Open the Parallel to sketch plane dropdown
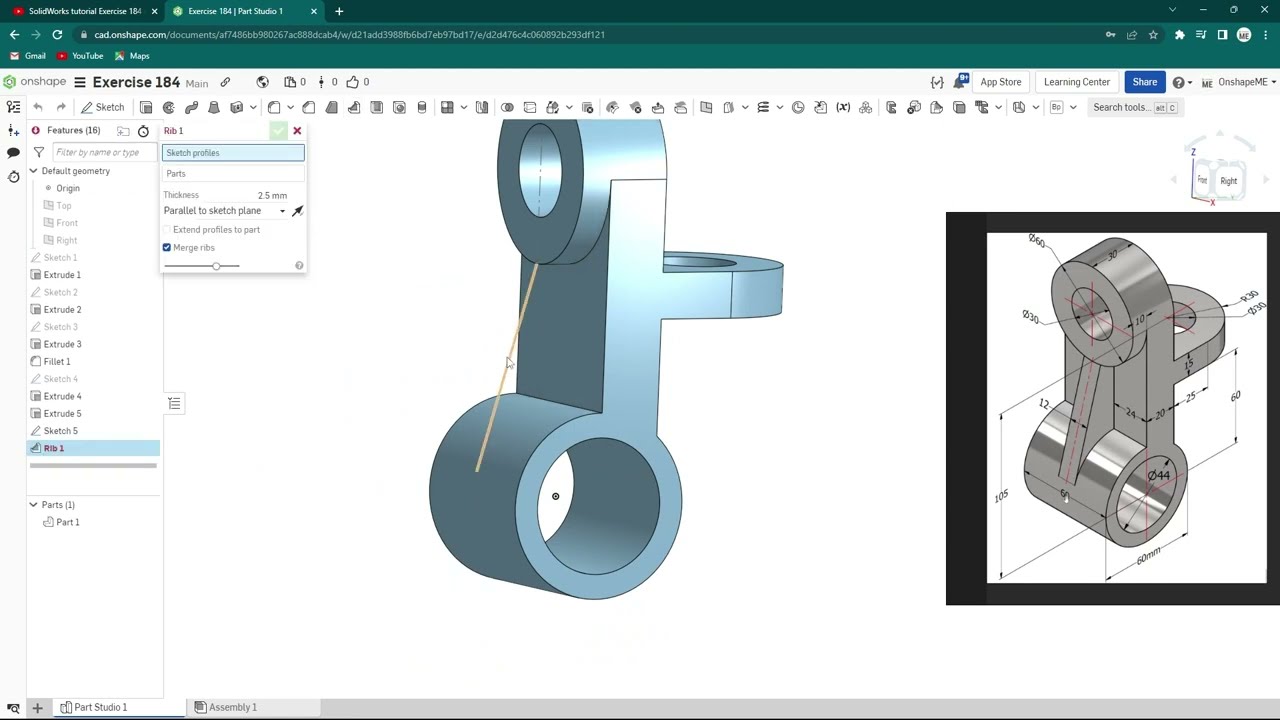The width and height of the screenshot is (1280, 720). pyautogui.click(x=226, y=211)
